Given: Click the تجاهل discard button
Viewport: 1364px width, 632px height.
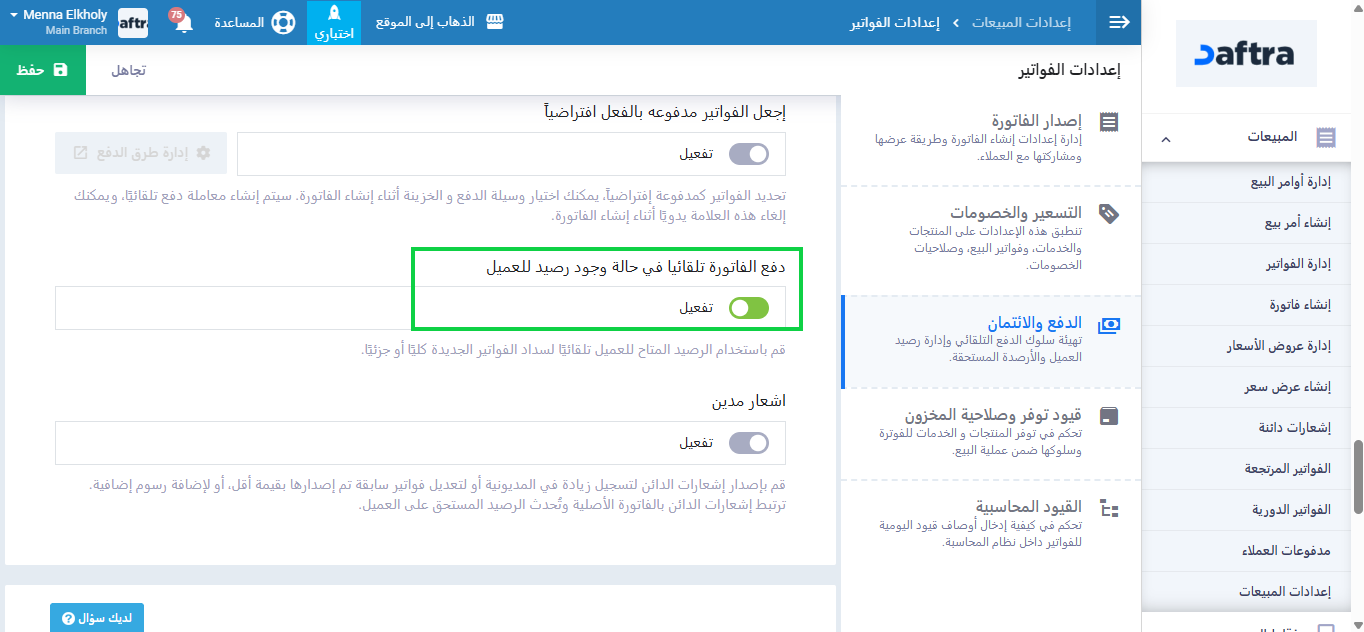Looking at the screenshot, I should pos(128,70).
